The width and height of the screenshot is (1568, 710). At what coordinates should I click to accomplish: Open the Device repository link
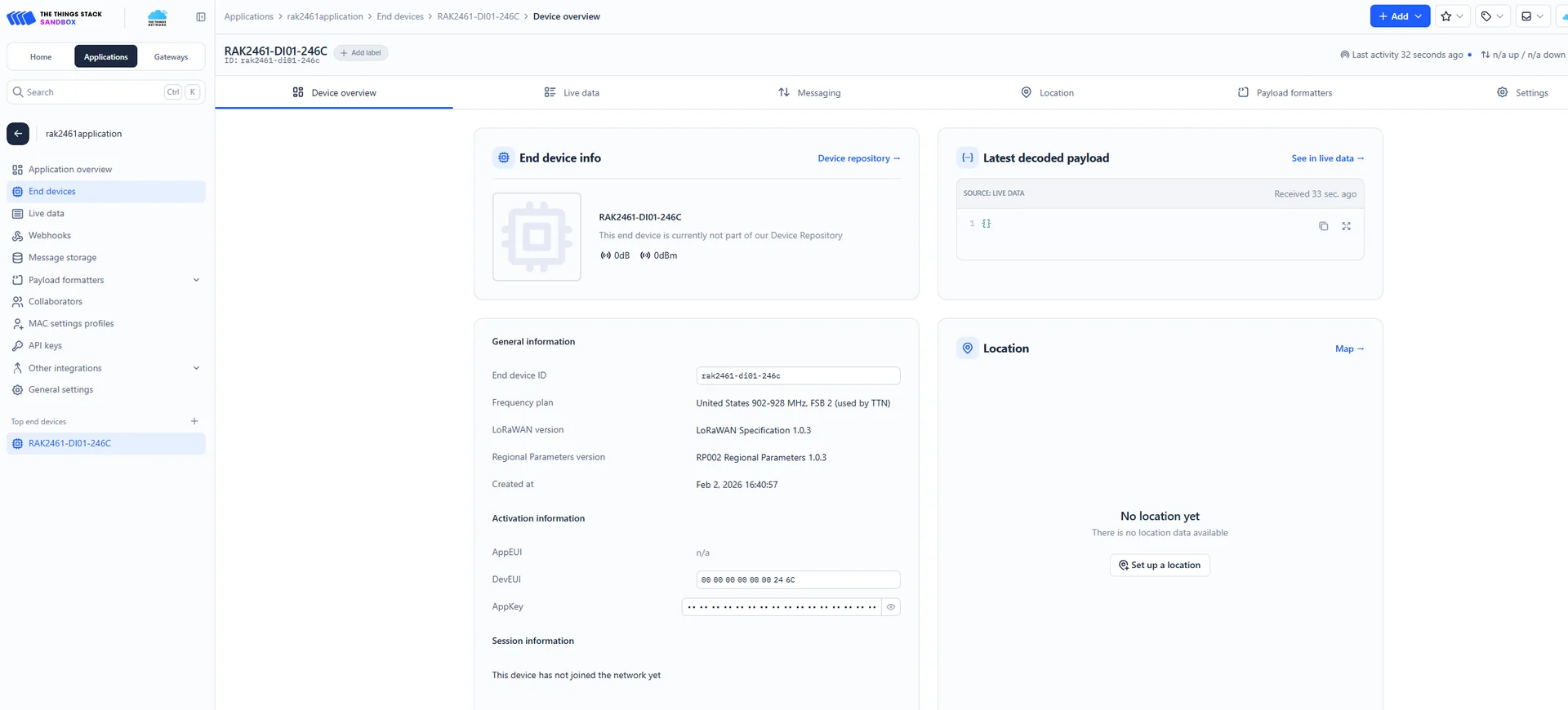pos(858,158)
